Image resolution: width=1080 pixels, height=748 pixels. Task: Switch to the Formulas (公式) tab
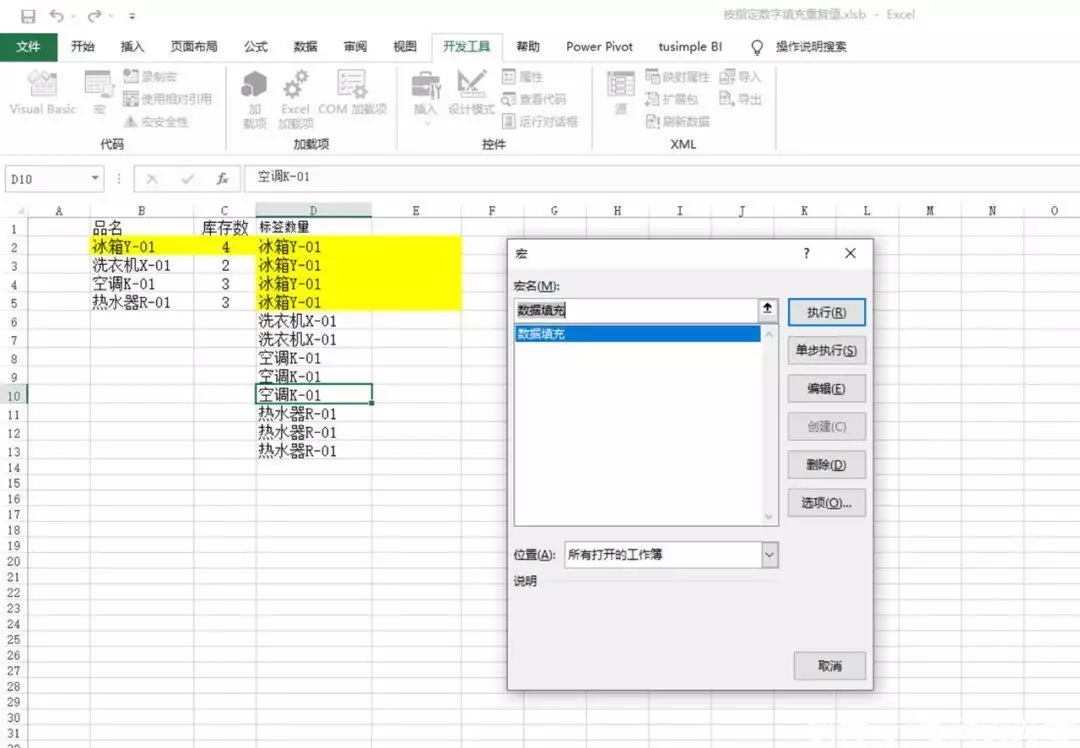click(x=256, y=47)
